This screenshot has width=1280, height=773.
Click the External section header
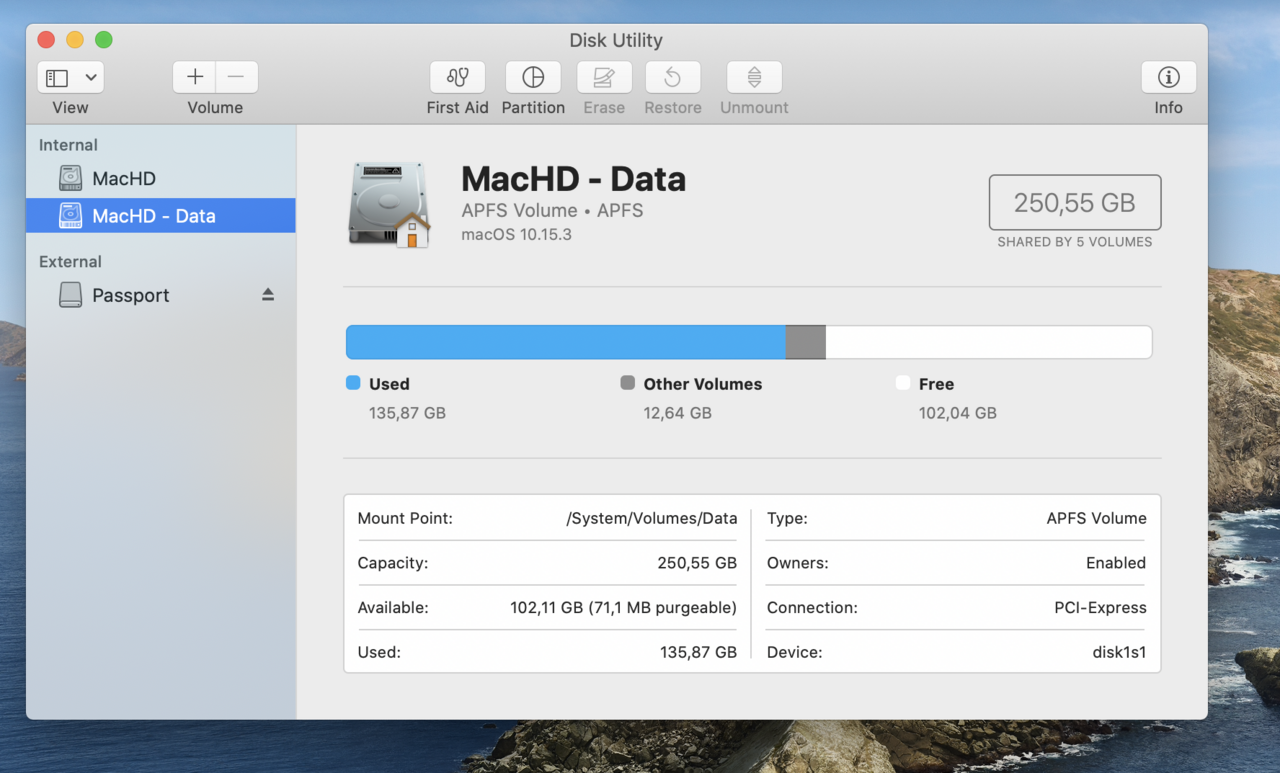point(70,262)
